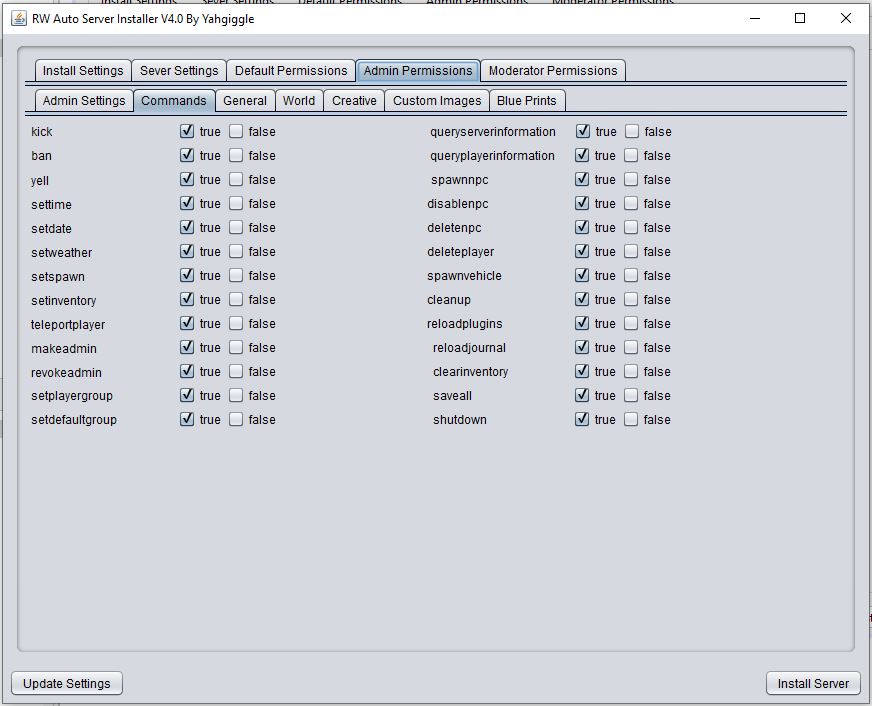The width and height of the screenshot is (872, 706).
Task: Open Default Permissions tab
Action: click(x=291, y=71)
